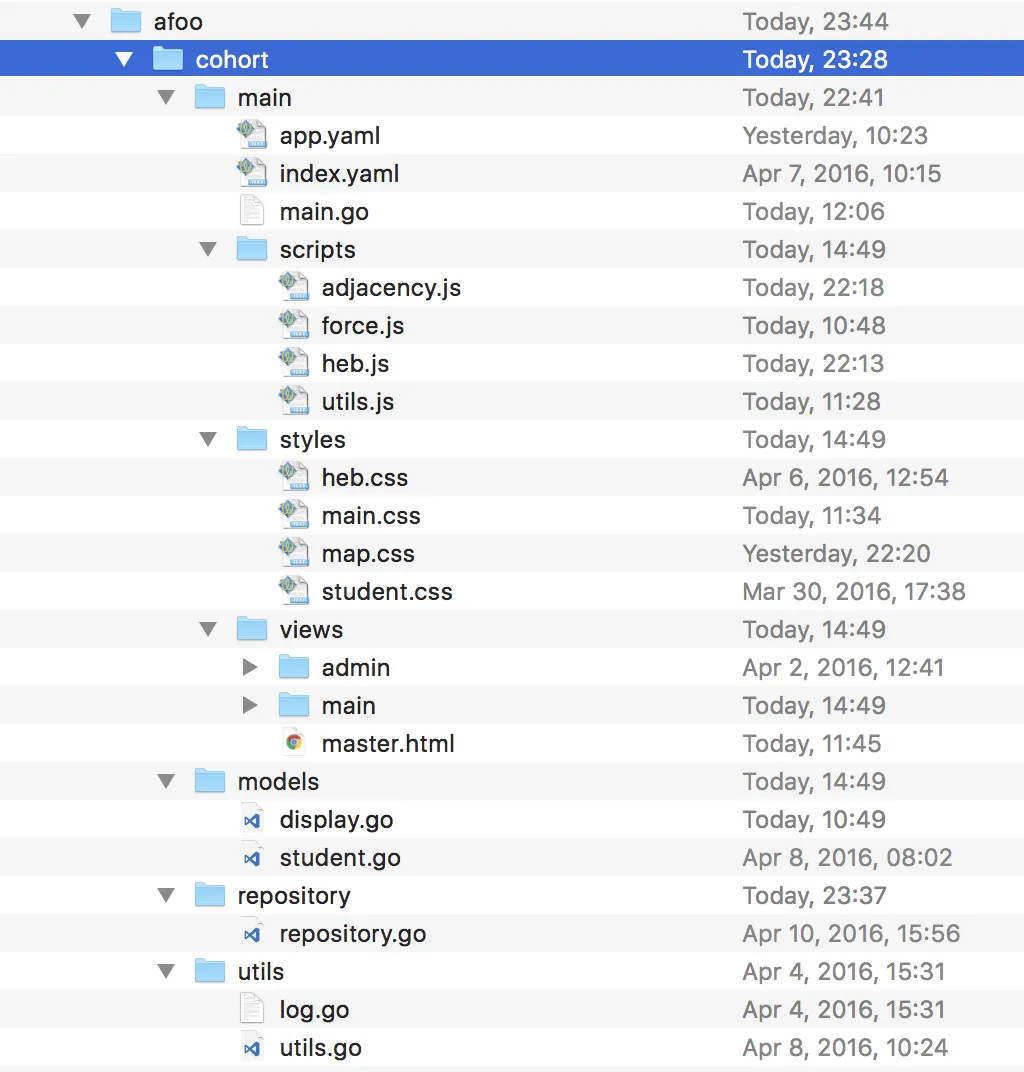The height and width of the screenshot is (1072, 1024).
Task: Click the student.css file icon
Action: [294, 591]
